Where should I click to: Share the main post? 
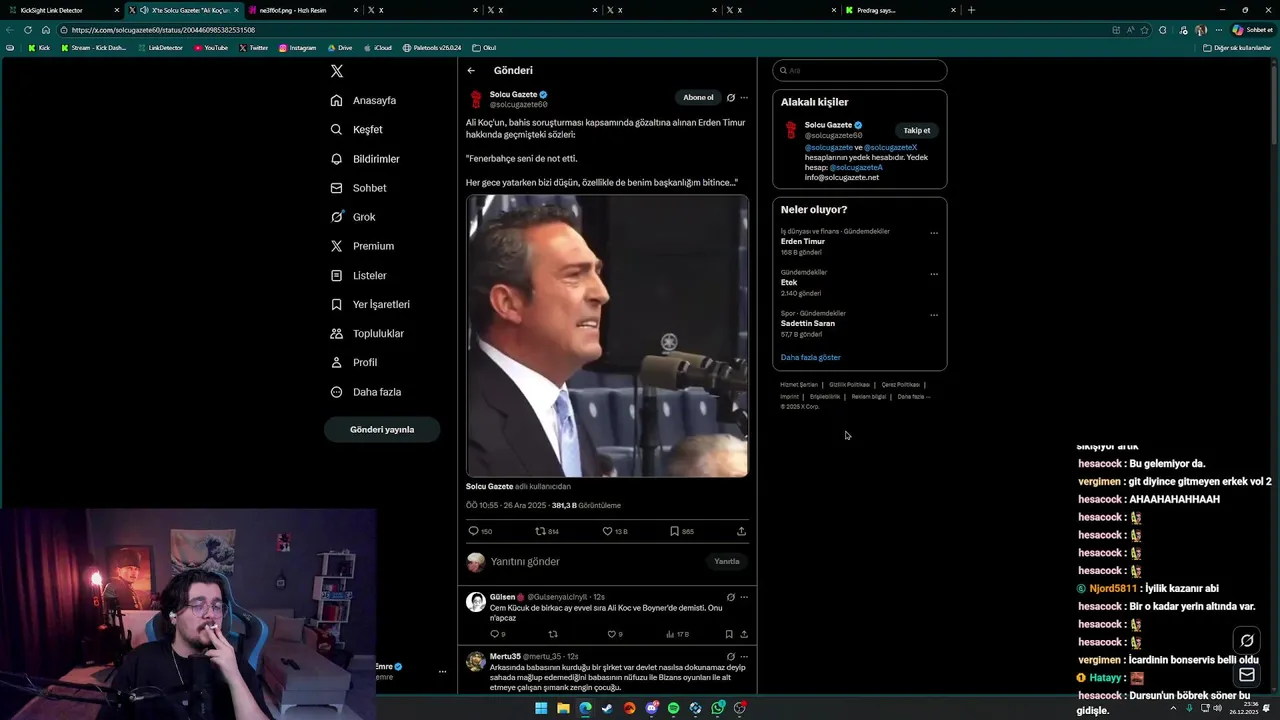click(x=741, y=531)
